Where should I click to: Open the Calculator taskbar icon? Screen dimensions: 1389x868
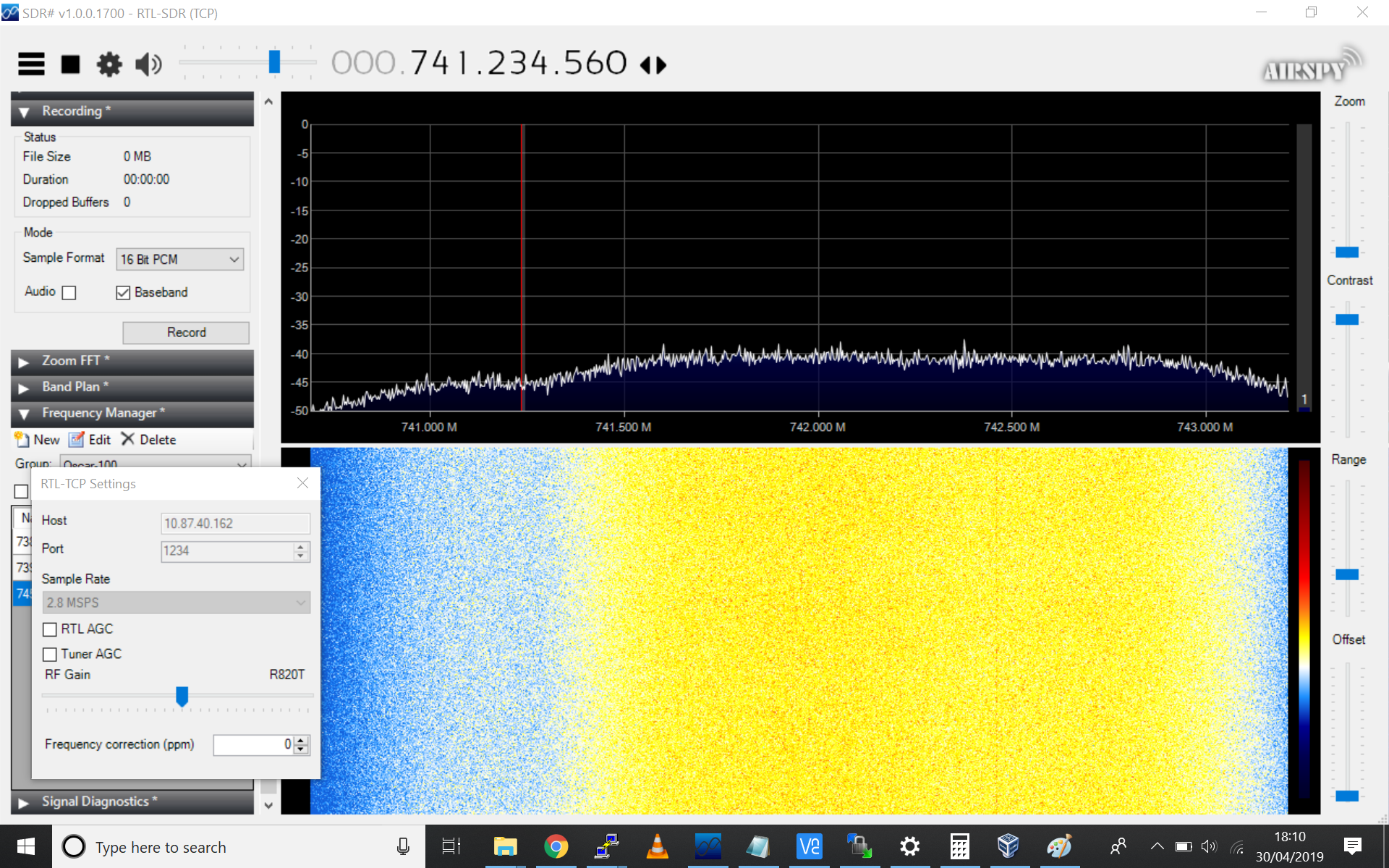960,846
